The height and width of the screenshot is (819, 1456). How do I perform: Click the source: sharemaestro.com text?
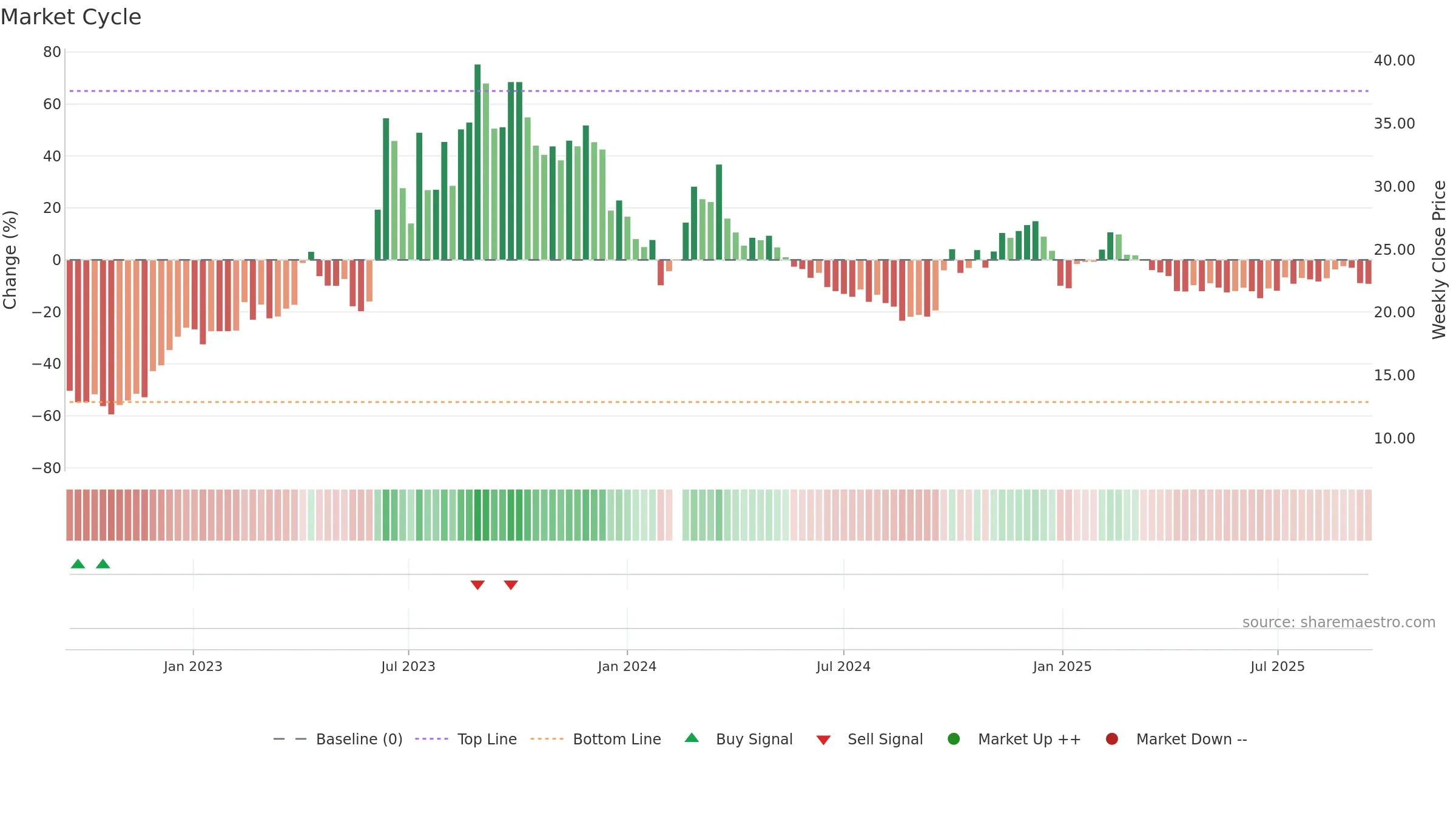tap(1339, 622)
